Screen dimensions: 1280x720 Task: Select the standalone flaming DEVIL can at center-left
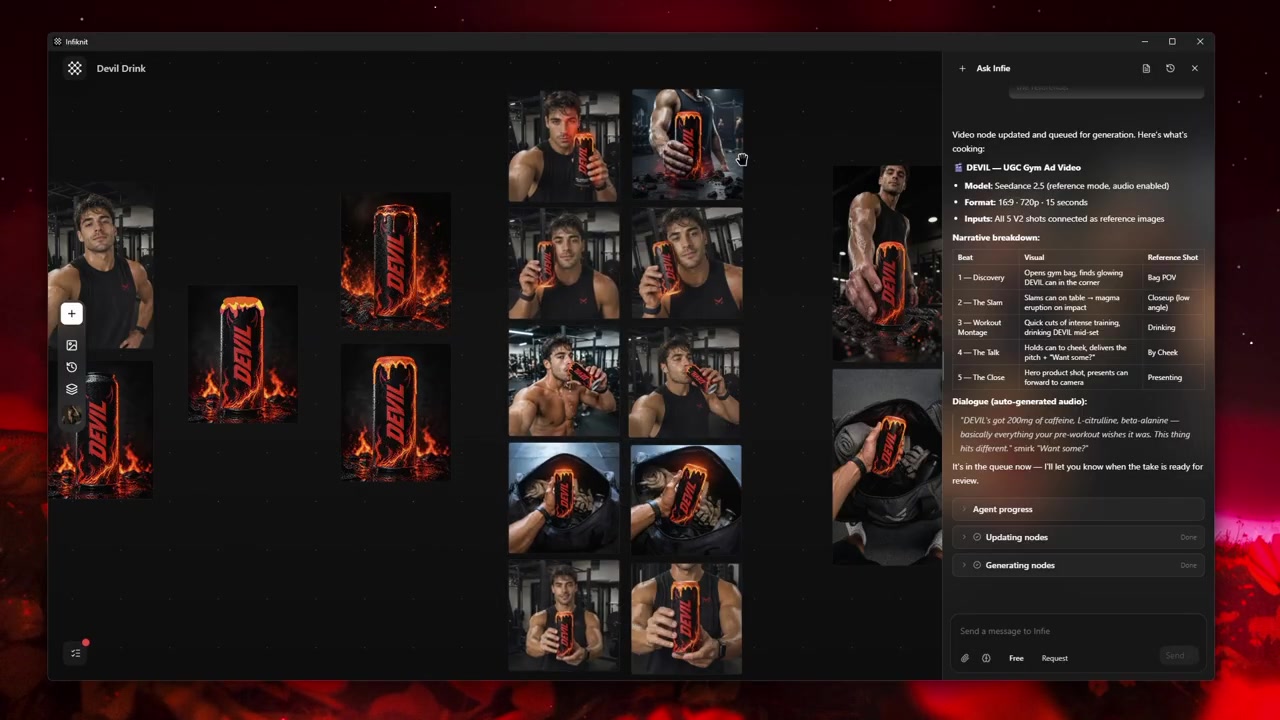point(243,354)
